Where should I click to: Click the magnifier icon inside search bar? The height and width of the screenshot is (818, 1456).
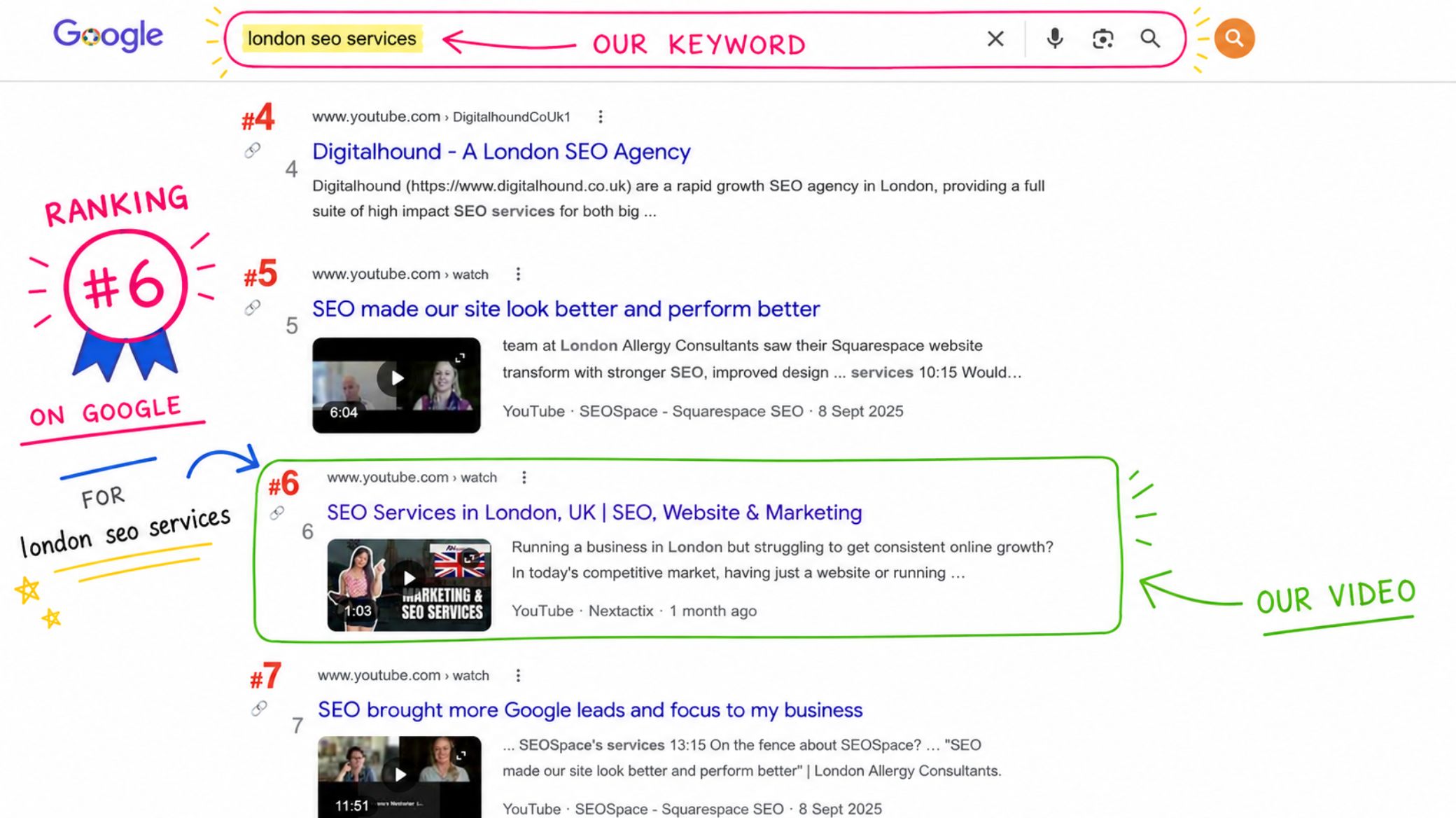point(1150,39)
